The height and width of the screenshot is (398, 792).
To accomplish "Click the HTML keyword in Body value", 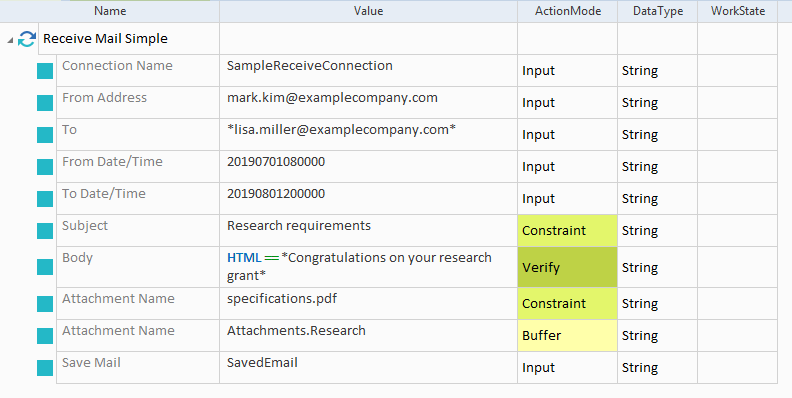I will pyautogui.click(x=244, y=258).
